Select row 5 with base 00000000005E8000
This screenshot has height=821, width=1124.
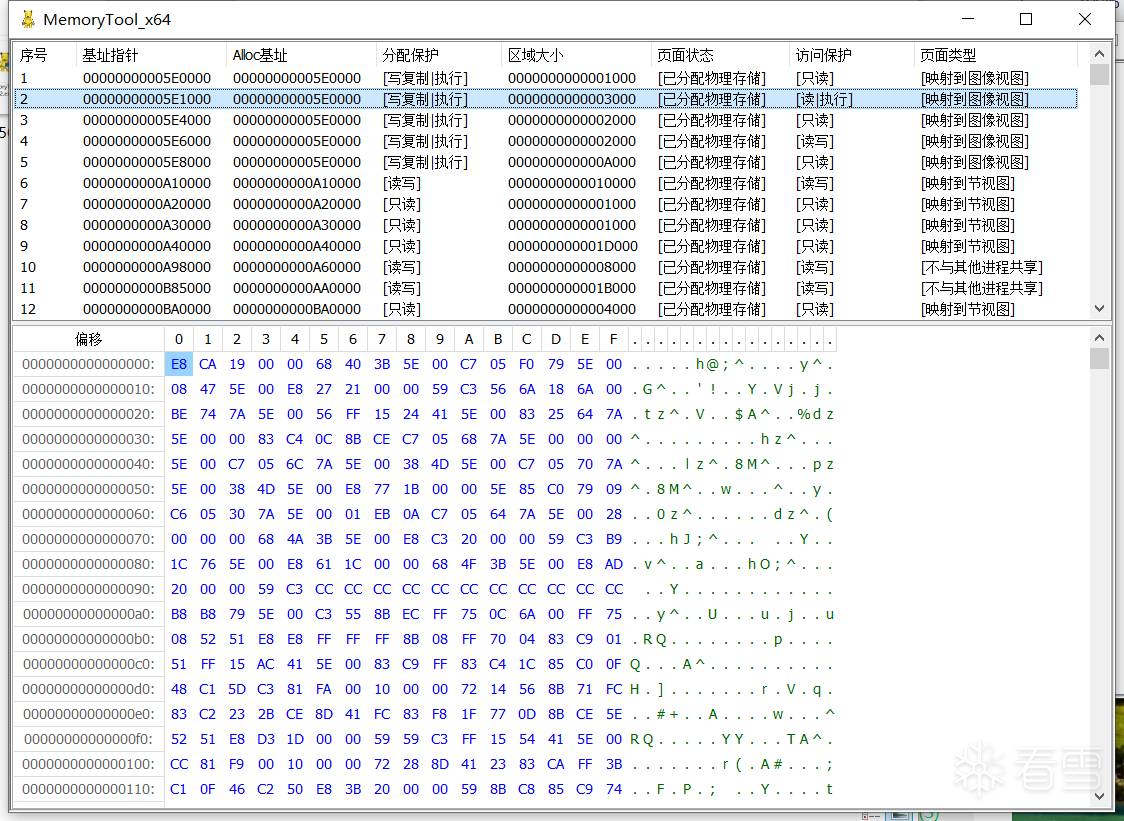(x=546, y=162)
